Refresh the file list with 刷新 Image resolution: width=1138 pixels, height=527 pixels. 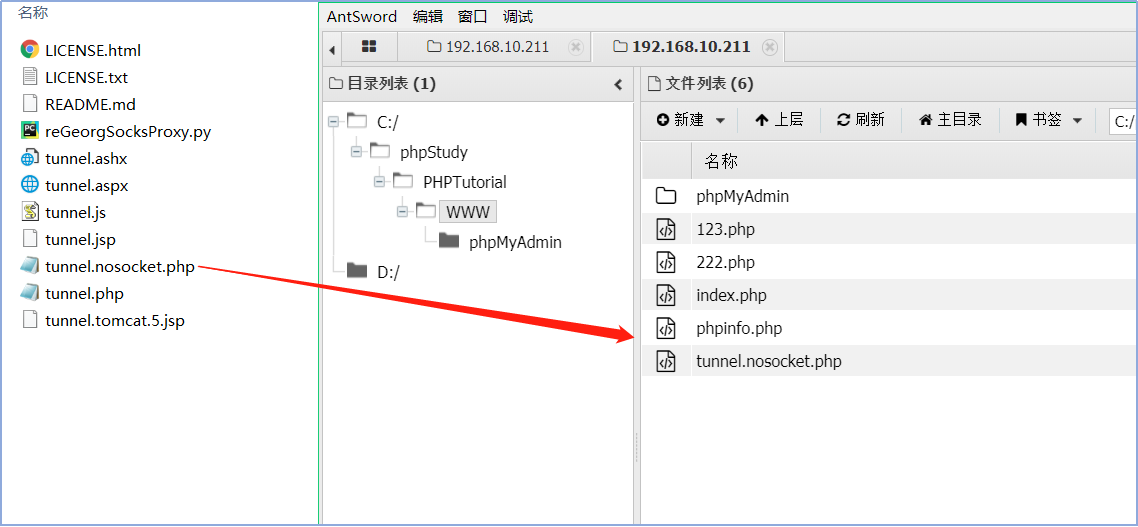click(x=861, y=120)
